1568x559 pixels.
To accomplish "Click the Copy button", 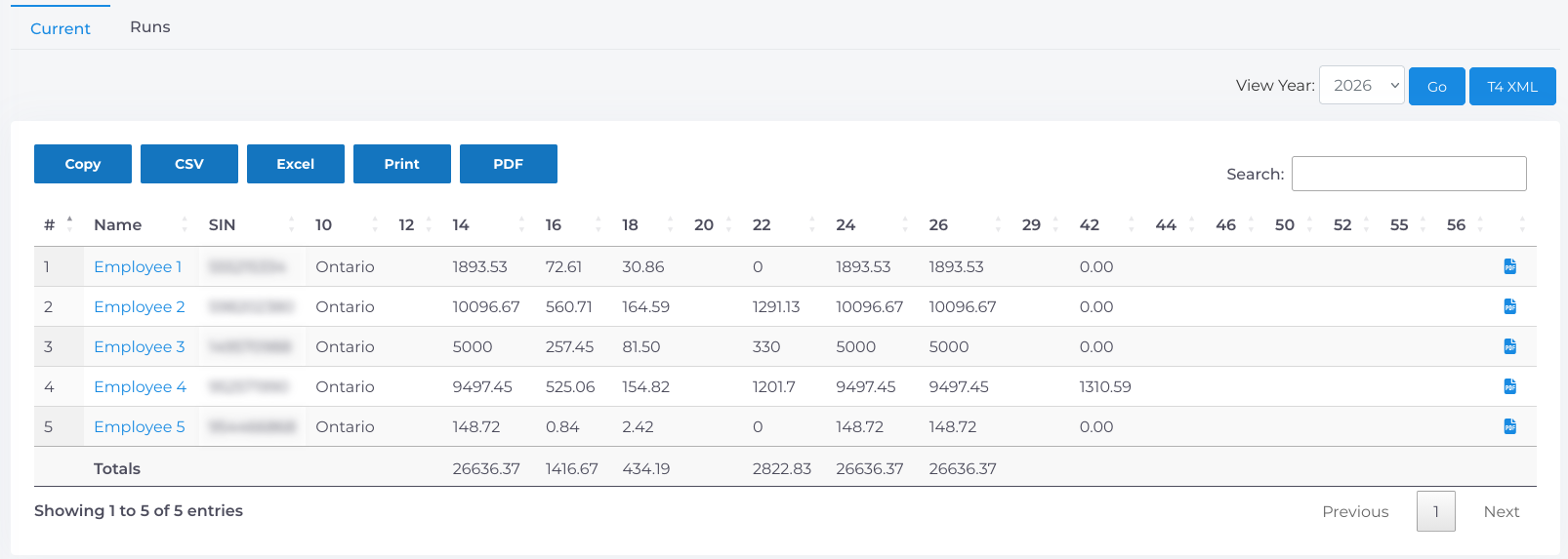I will tap(83, 164).
